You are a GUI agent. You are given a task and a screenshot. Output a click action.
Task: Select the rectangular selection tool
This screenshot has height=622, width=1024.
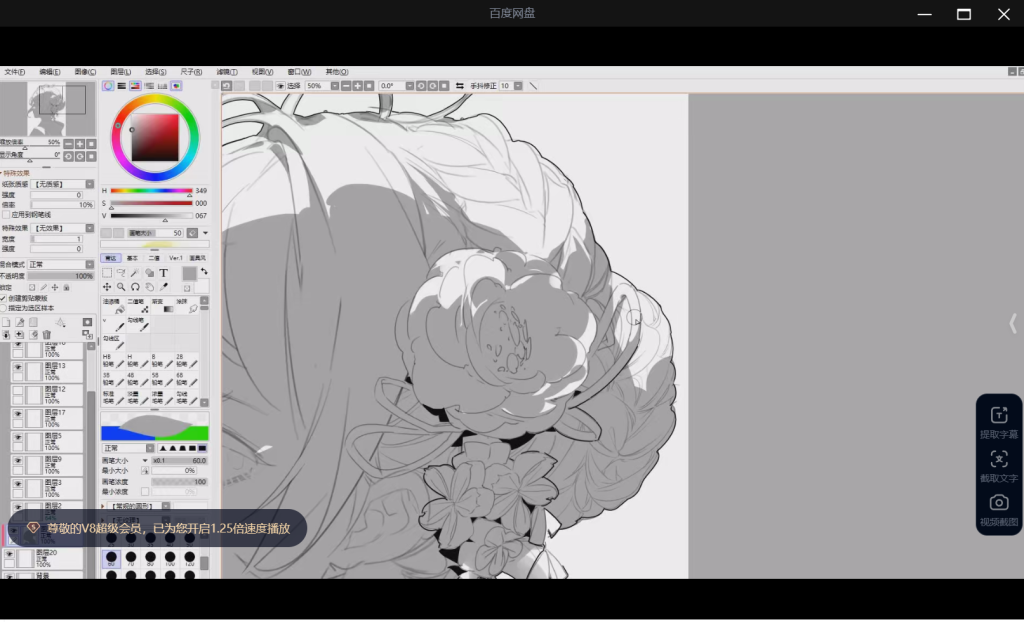[107, 272]
